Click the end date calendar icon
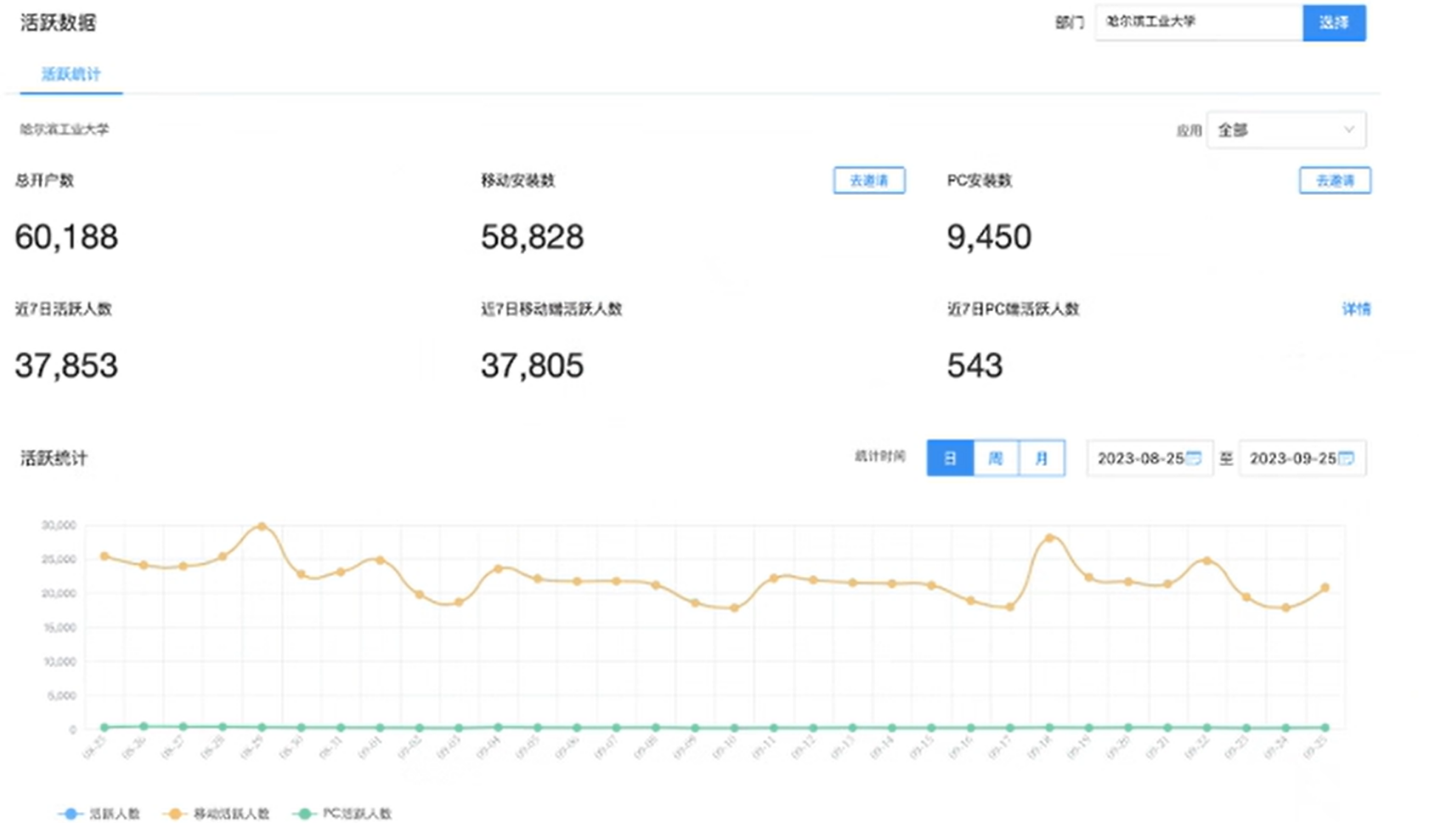Viewport: 1432px width, 840px height. pyautogui.click(x=1346, y=458)
